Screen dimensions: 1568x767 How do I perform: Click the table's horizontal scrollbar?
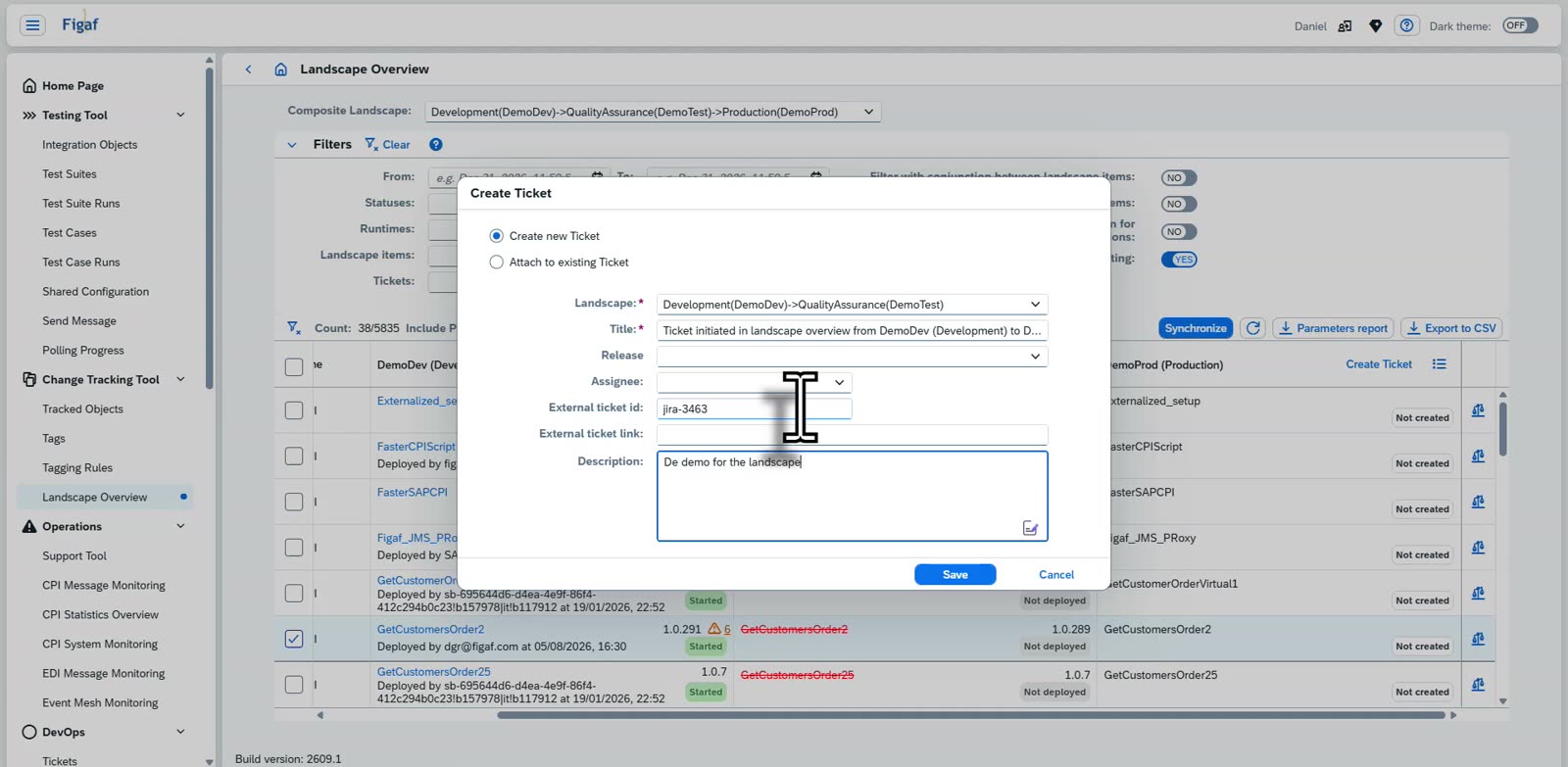[970, 715]
